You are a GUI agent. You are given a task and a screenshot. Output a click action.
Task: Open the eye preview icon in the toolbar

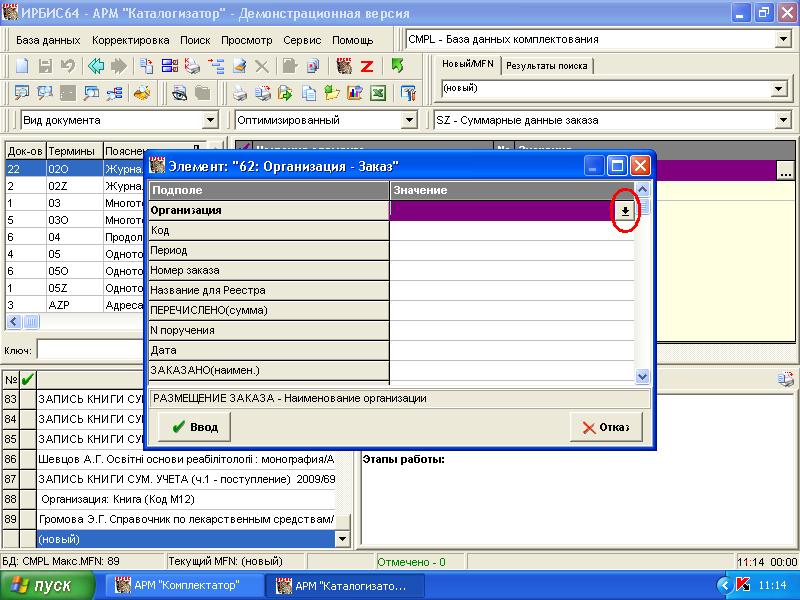click(179, 94)
